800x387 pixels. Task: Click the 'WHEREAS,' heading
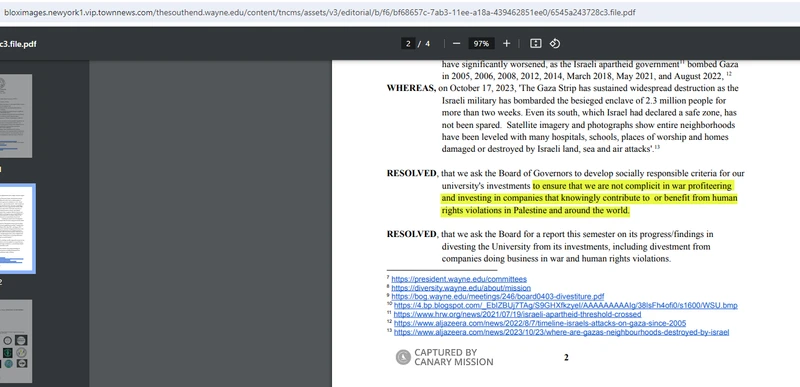tap(411, 88)
